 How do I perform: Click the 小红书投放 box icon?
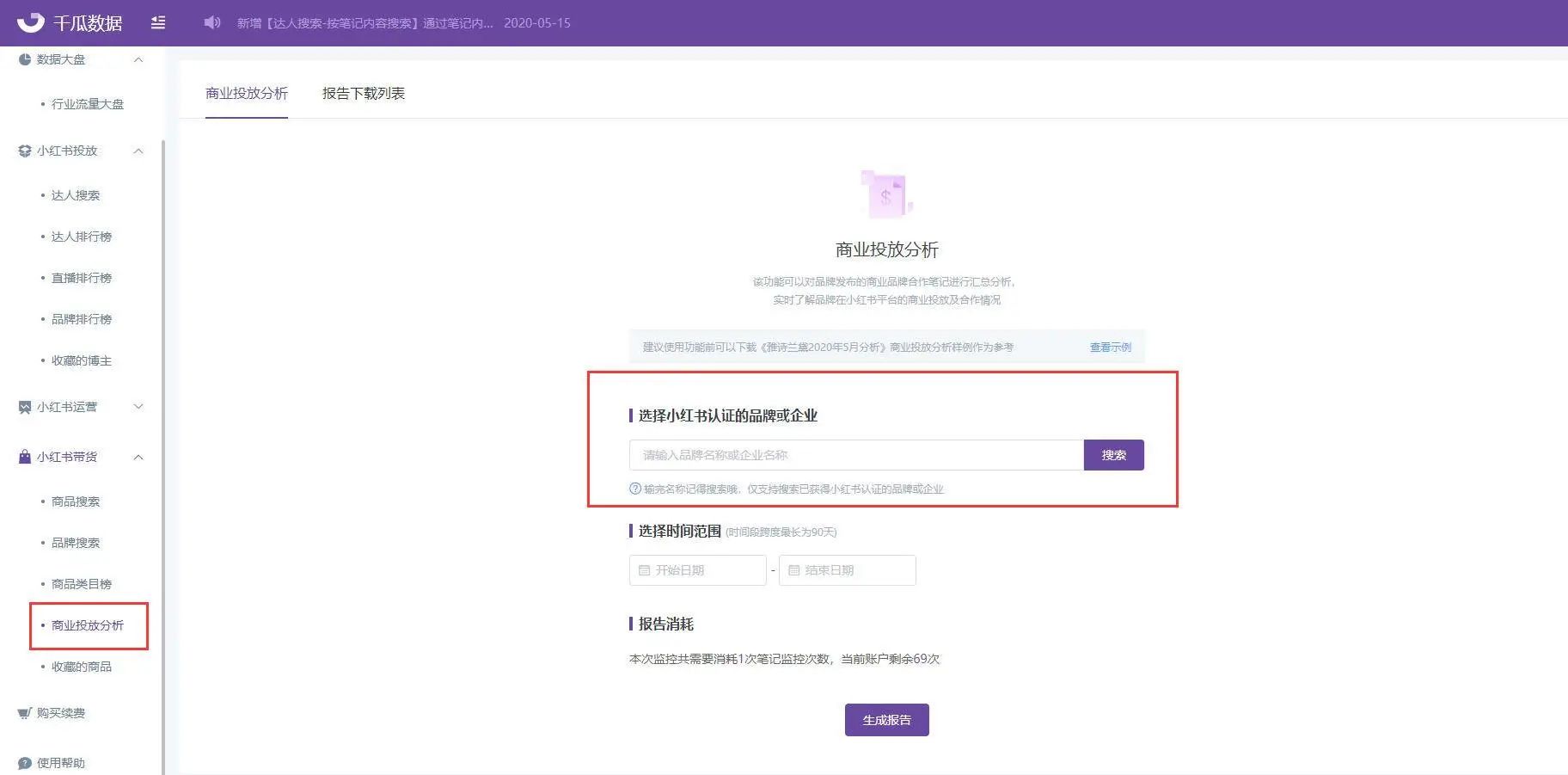[x=25, y=151]
